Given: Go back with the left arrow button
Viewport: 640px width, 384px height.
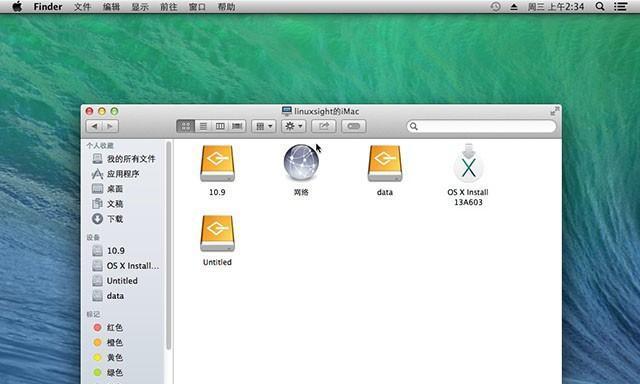Looking at the screenshot, I should (94, 126).
